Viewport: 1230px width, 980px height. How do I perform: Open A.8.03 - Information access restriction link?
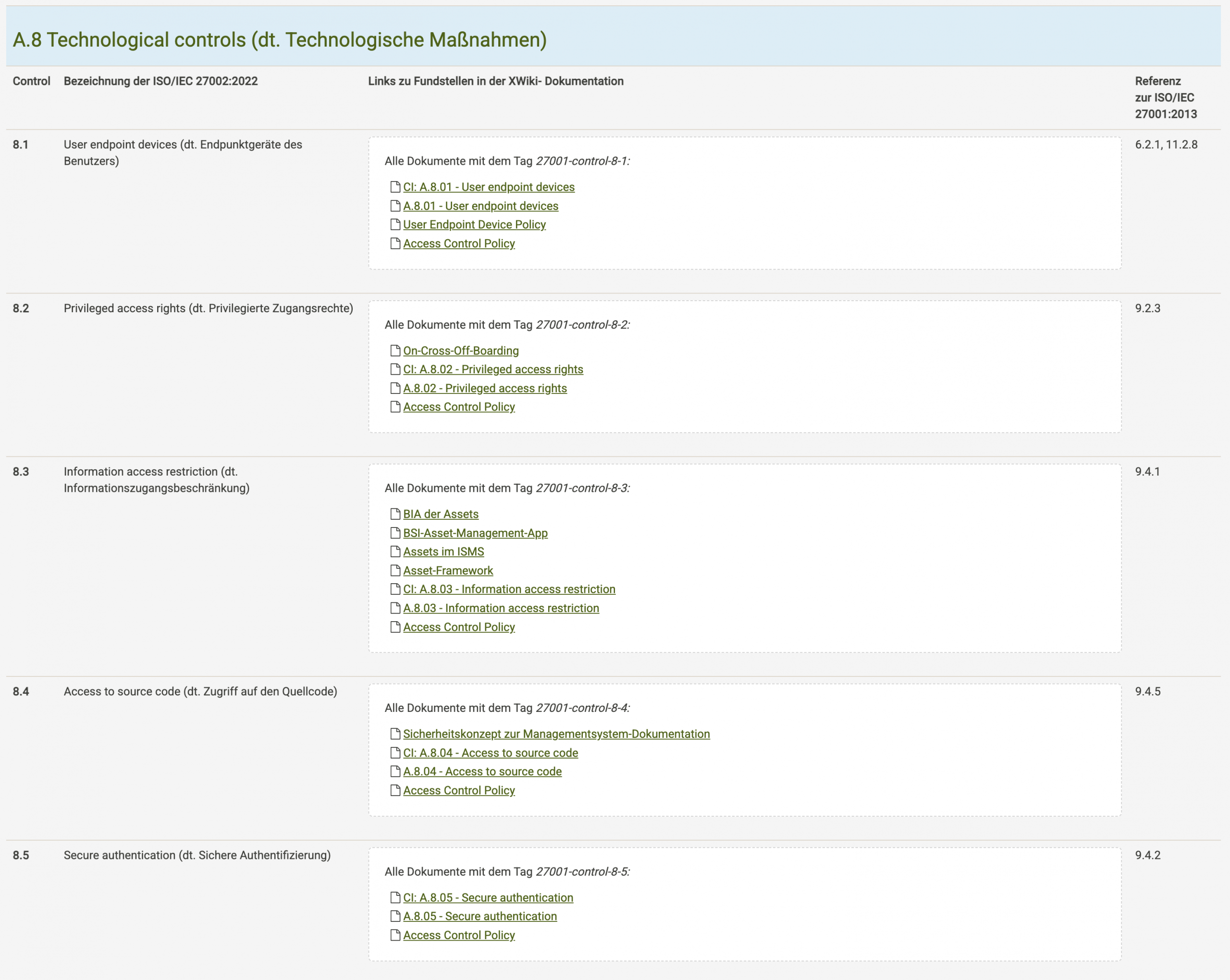click(501, 608)
